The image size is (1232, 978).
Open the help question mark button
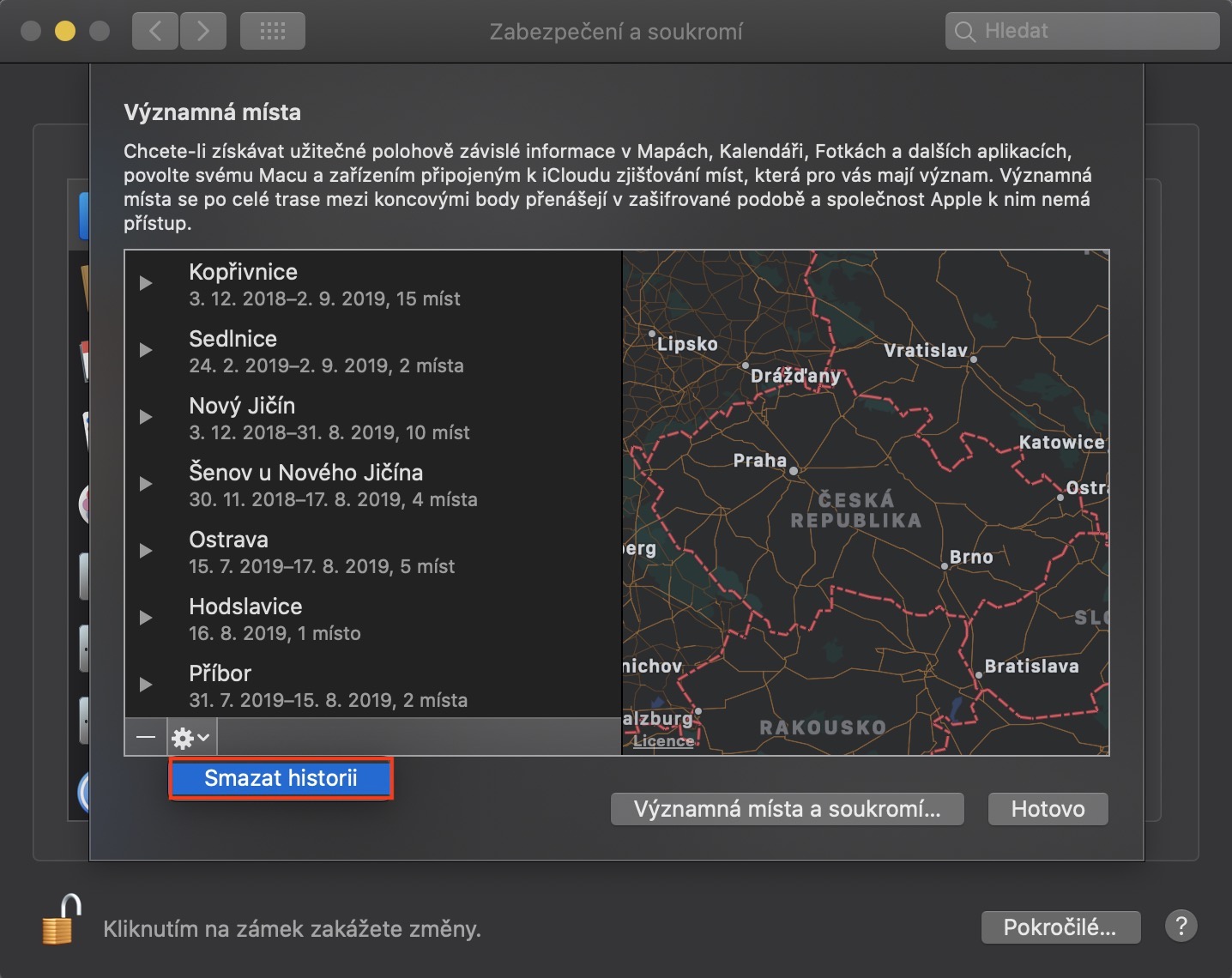1181,927
